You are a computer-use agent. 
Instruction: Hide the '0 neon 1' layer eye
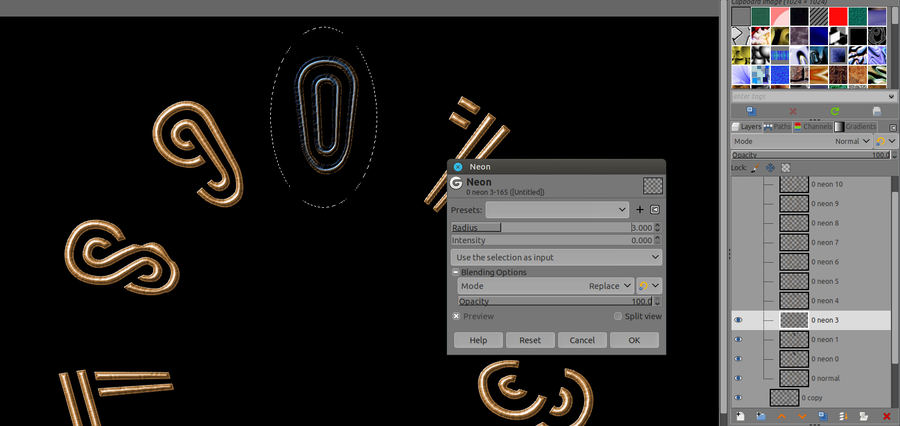pos(738,340)
